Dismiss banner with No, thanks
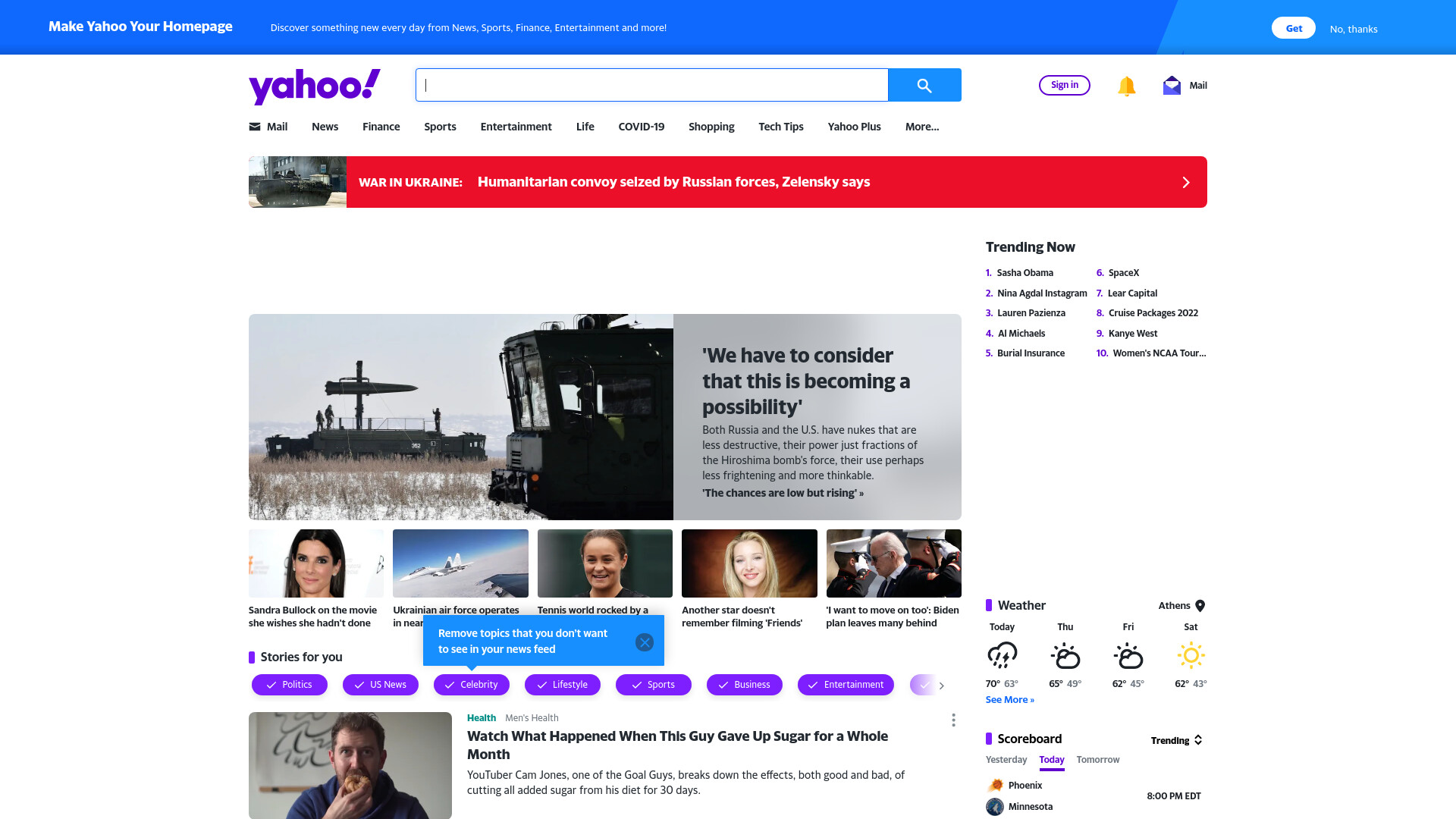Viewport: 1456px width, 819px height. tap(1354, 29)
